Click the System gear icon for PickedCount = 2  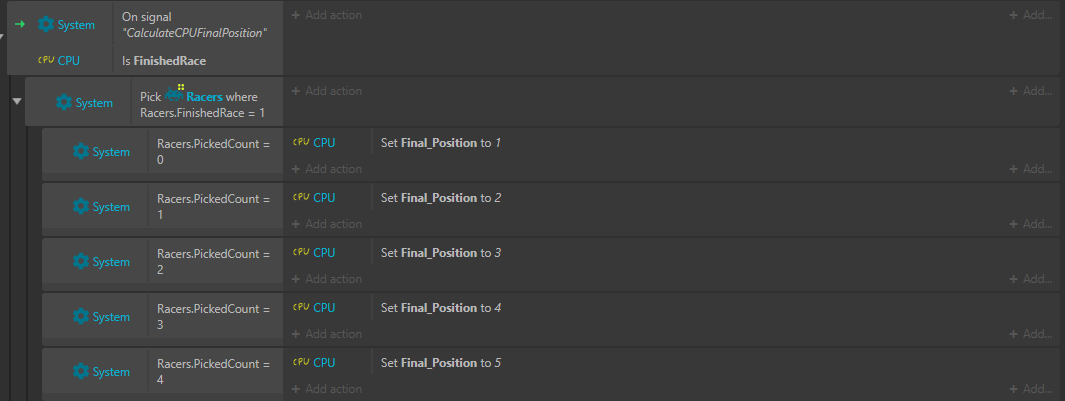tap(81, 262)
